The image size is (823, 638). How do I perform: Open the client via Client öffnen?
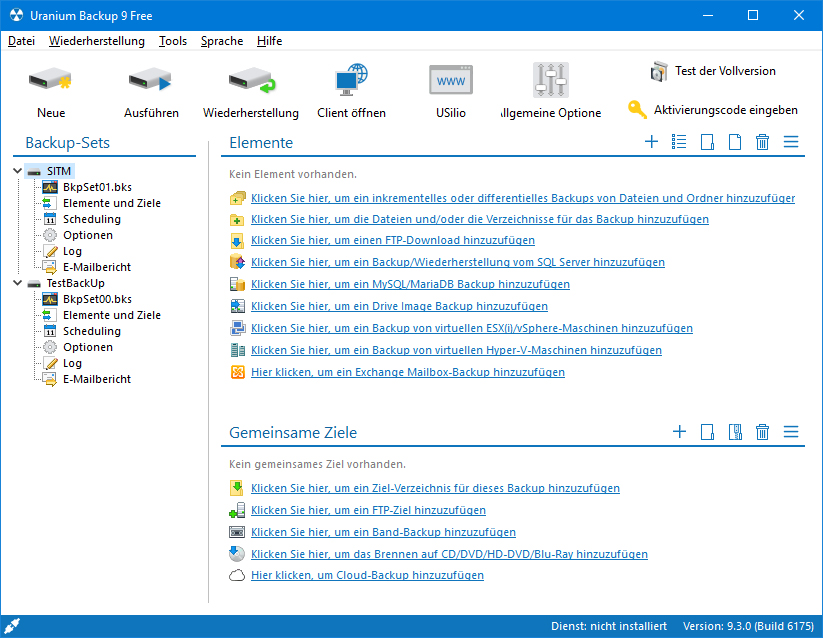[351, 91]
